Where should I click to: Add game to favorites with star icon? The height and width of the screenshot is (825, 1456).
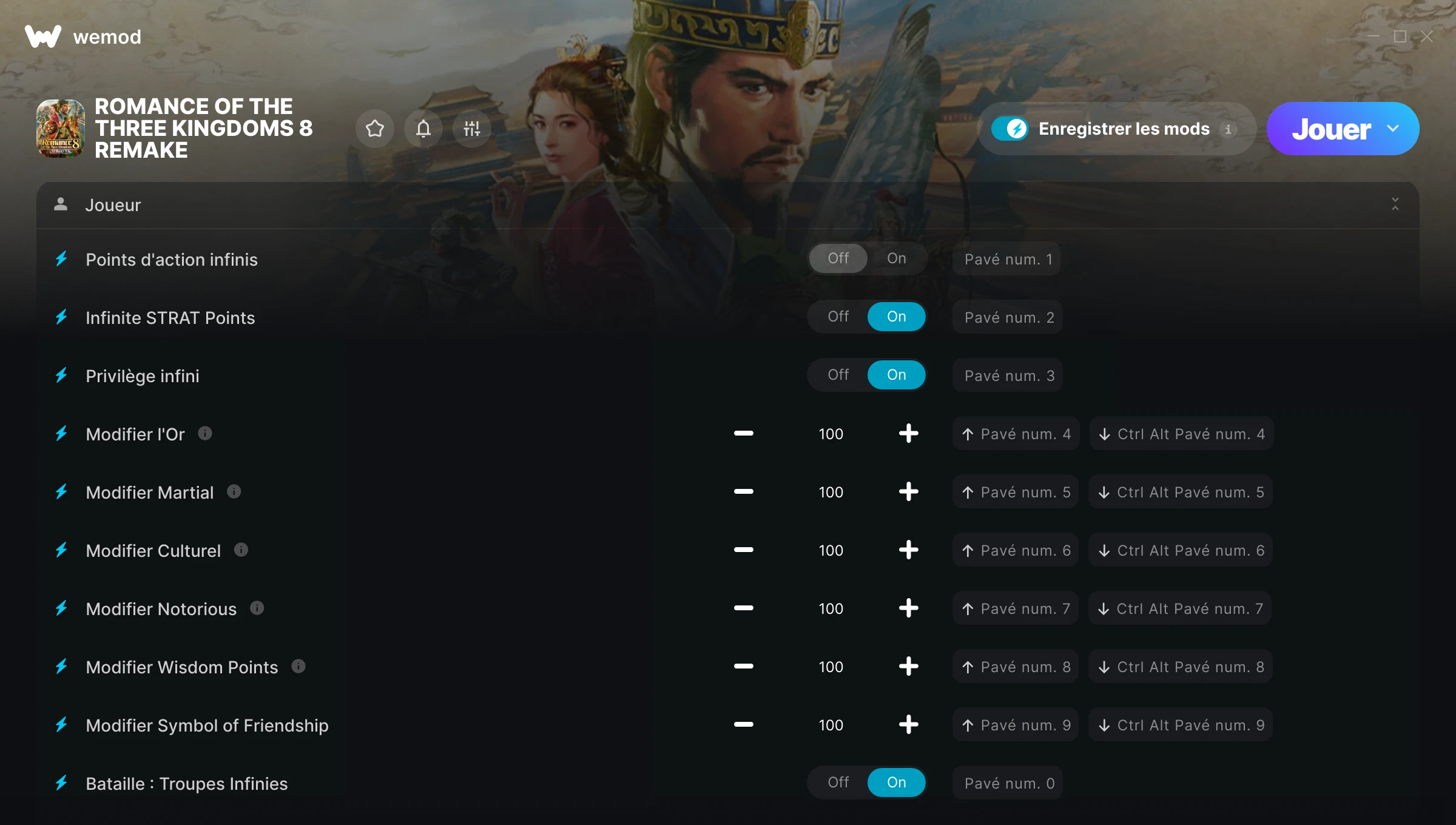375,129
